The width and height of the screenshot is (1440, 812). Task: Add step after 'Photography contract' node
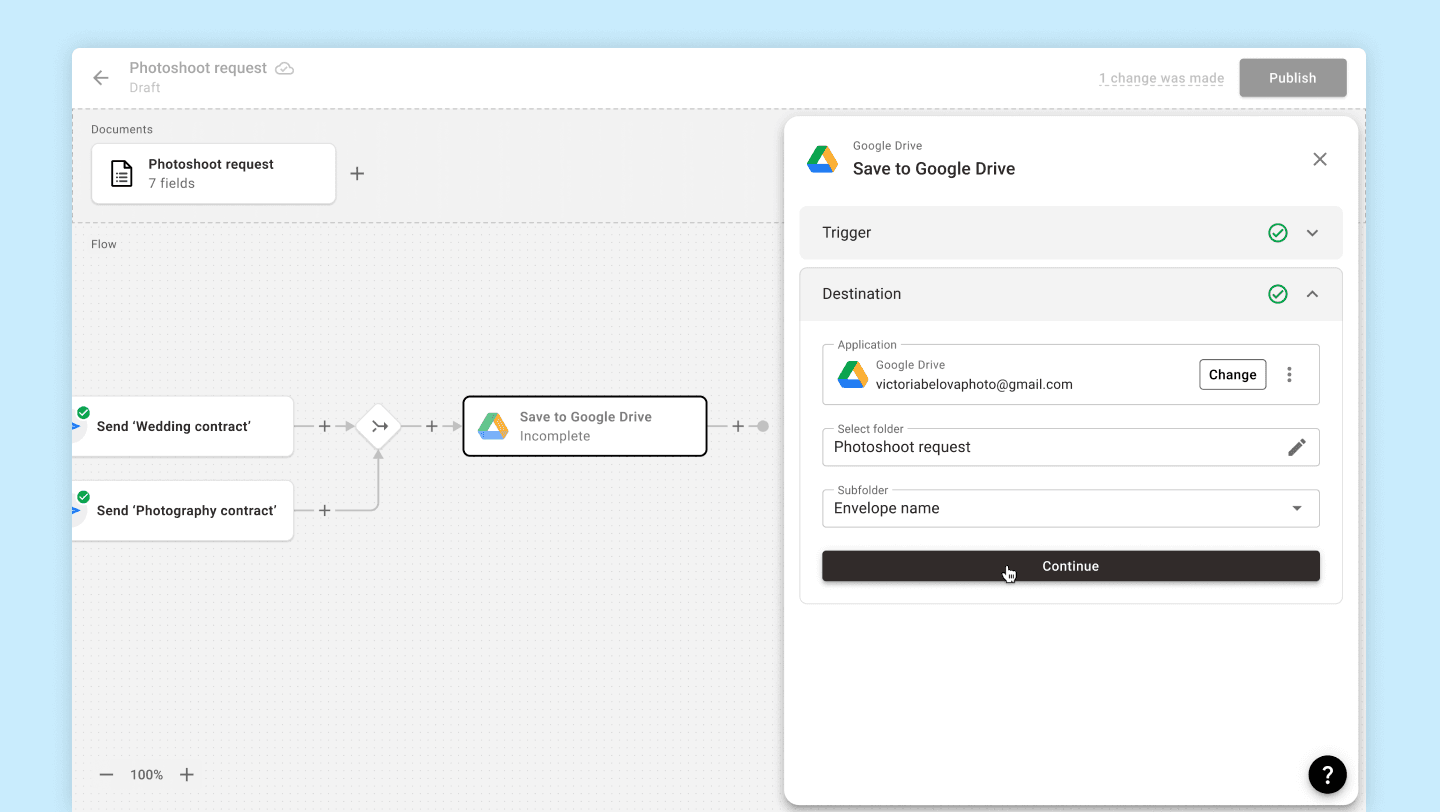[x=324, y=510]
